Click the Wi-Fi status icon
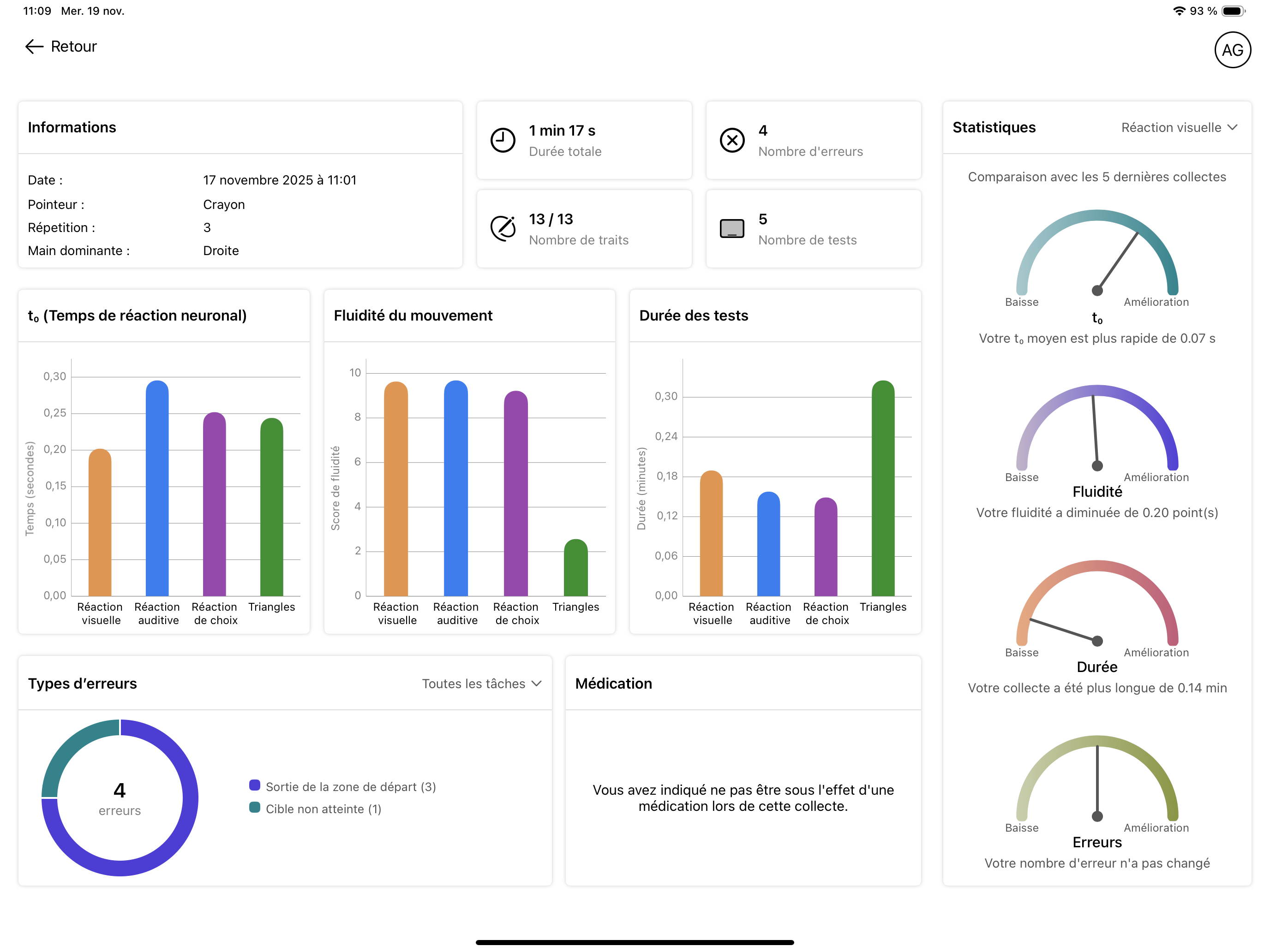The width and height of the screenshot is (1270, 952). (1179, 11)
